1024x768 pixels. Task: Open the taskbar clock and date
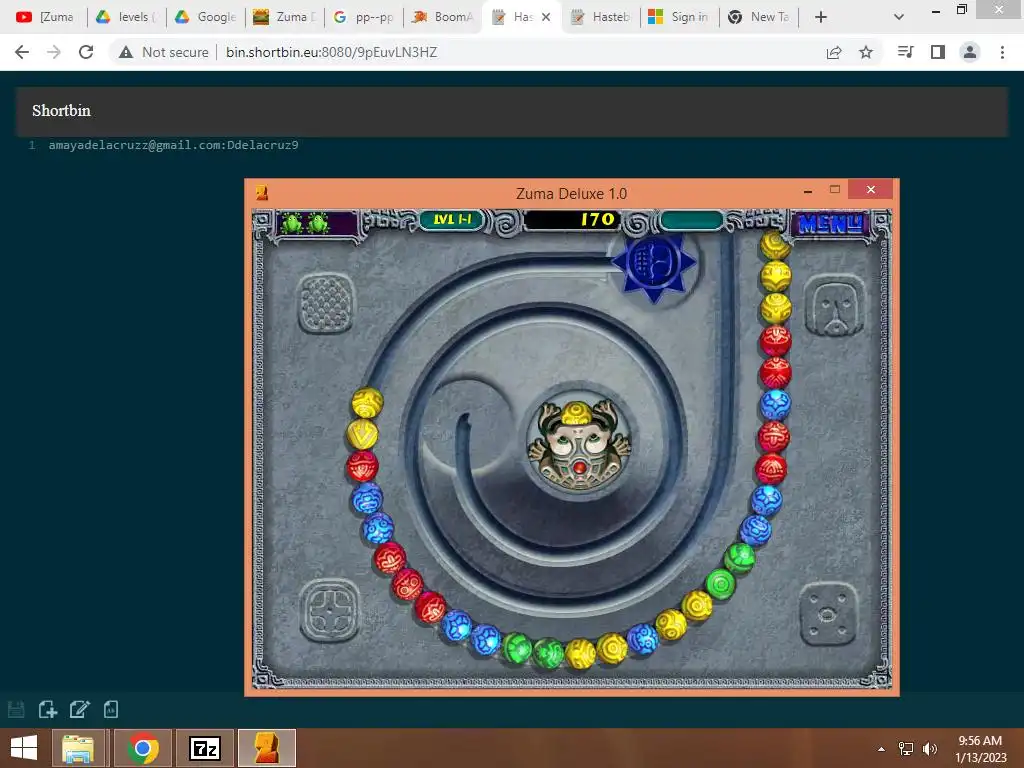pyautogui.click(x=981, y=749)
